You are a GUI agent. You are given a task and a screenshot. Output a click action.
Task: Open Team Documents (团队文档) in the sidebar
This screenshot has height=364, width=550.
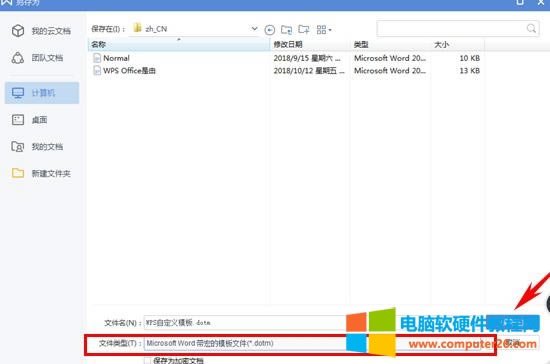[37, 58]
